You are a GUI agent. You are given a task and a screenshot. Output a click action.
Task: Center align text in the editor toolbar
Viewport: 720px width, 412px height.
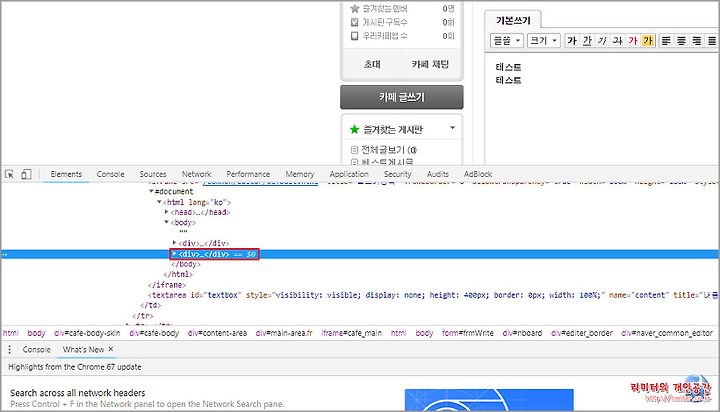(681, 40)
